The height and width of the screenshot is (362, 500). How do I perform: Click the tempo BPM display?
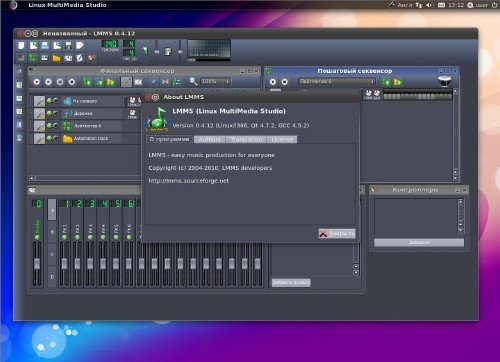pyautogui.click(x=110, y=44)
